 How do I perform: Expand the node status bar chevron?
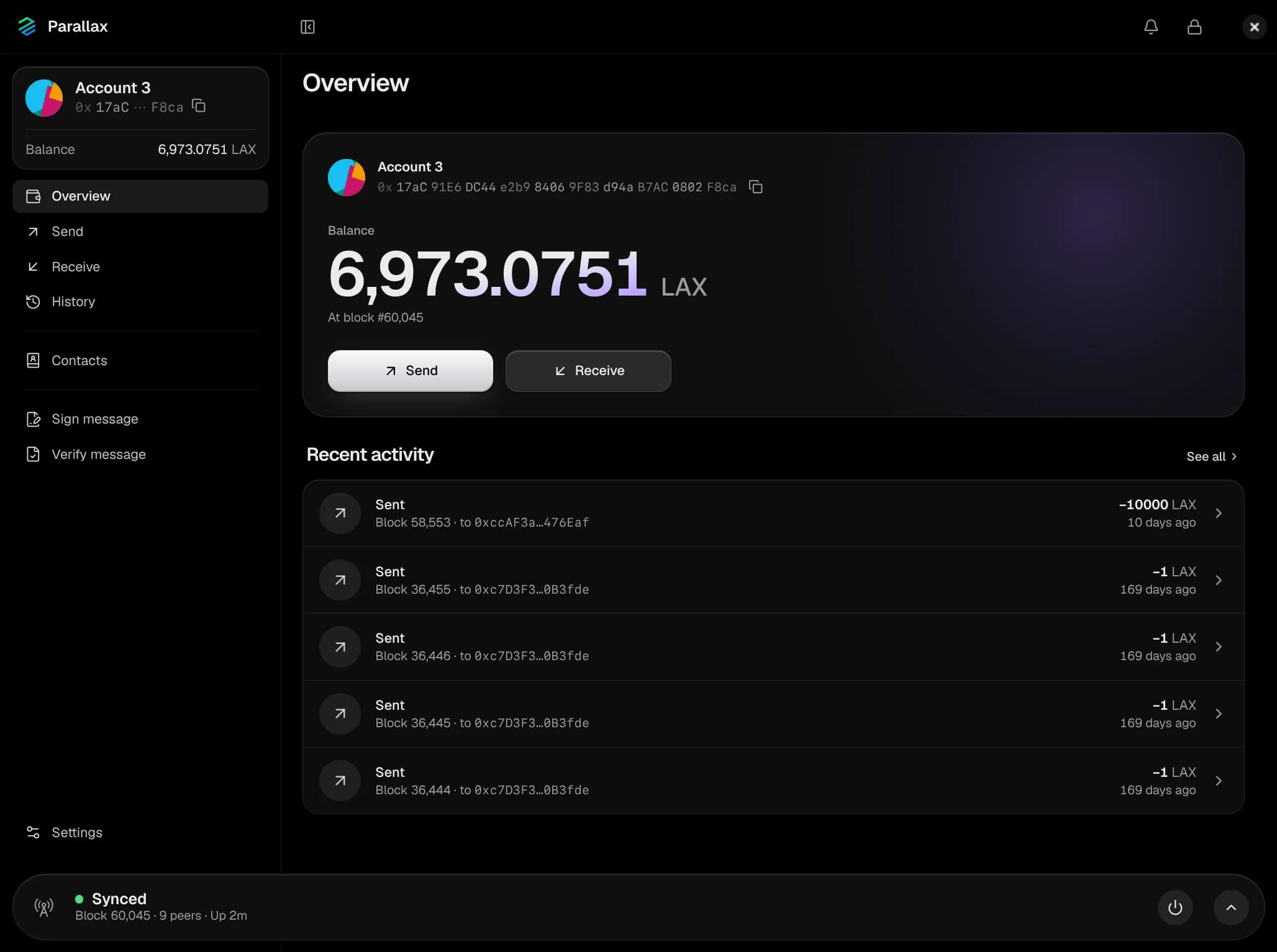pos(1231,907)
